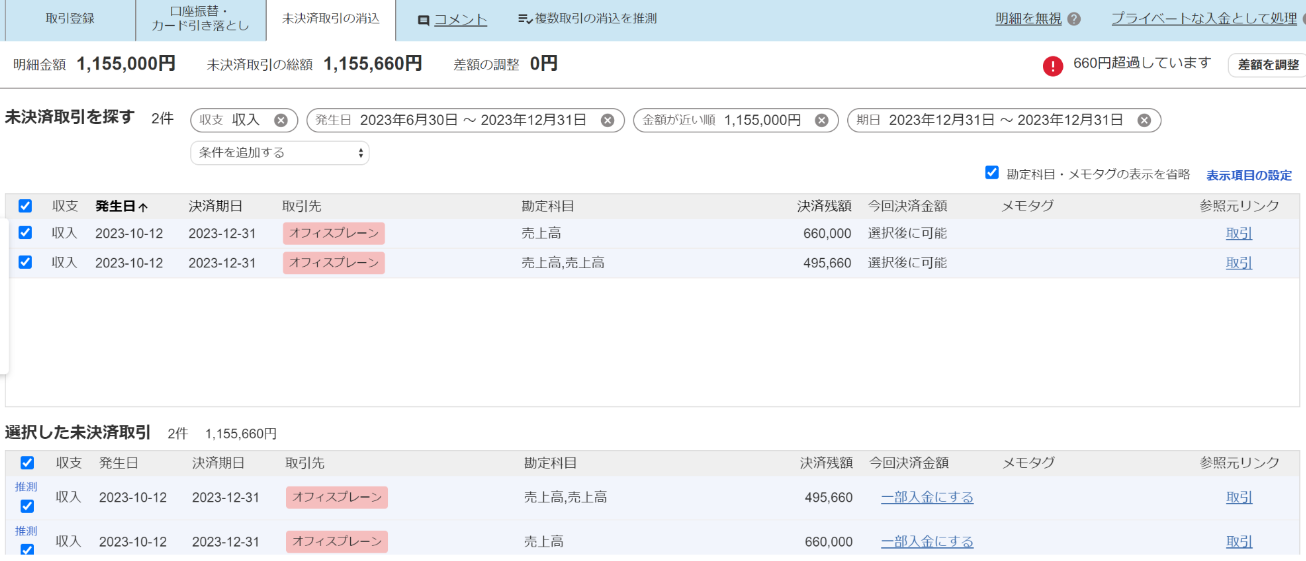Click the 推測 label on the selected 660,000 row
The image size is (1306, 561).
(x=26, y=531)
